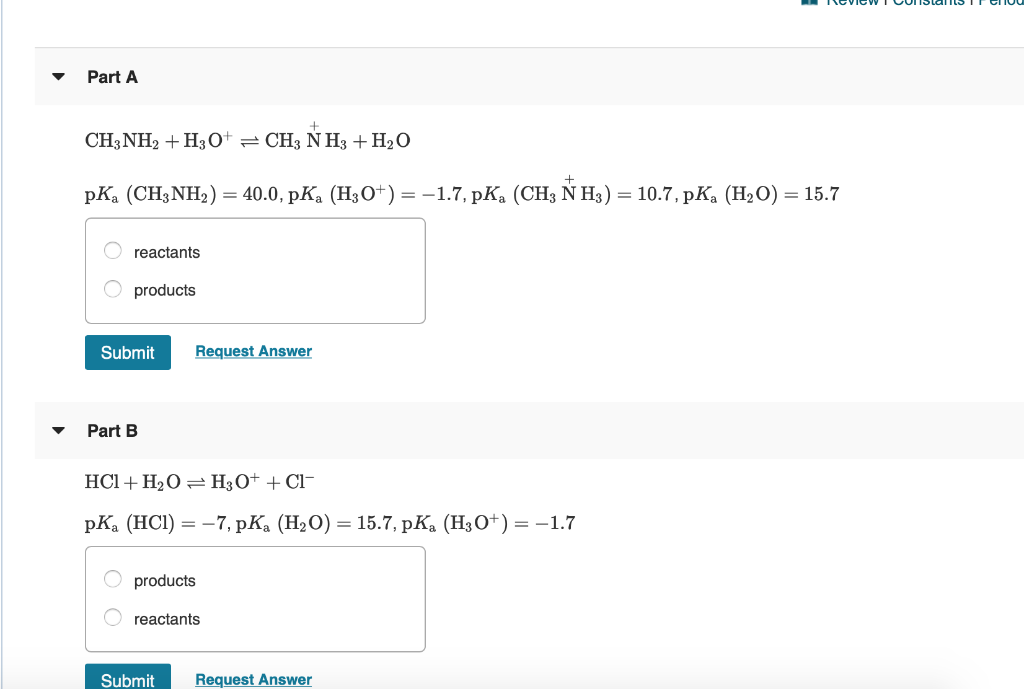
Task: Submit your answer for Part A
Action: click(127, 352)
